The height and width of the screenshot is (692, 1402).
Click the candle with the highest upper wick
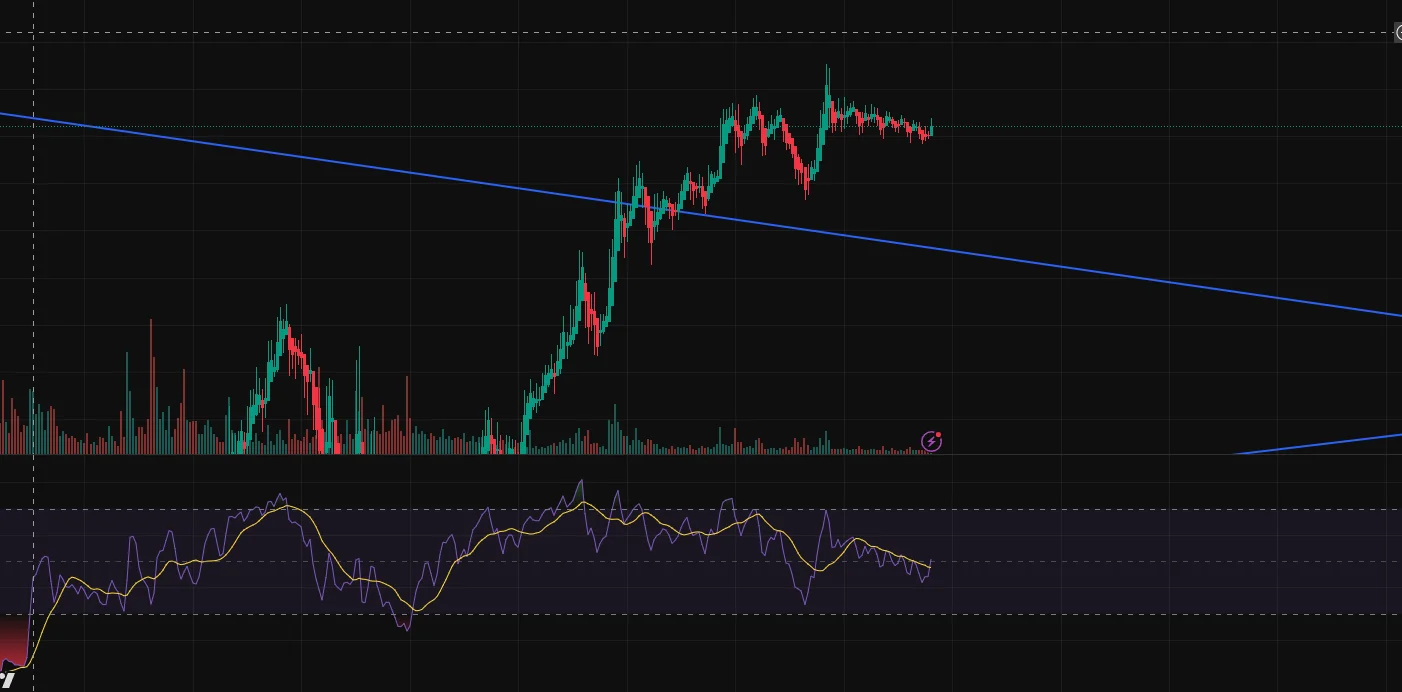(827, 100)
